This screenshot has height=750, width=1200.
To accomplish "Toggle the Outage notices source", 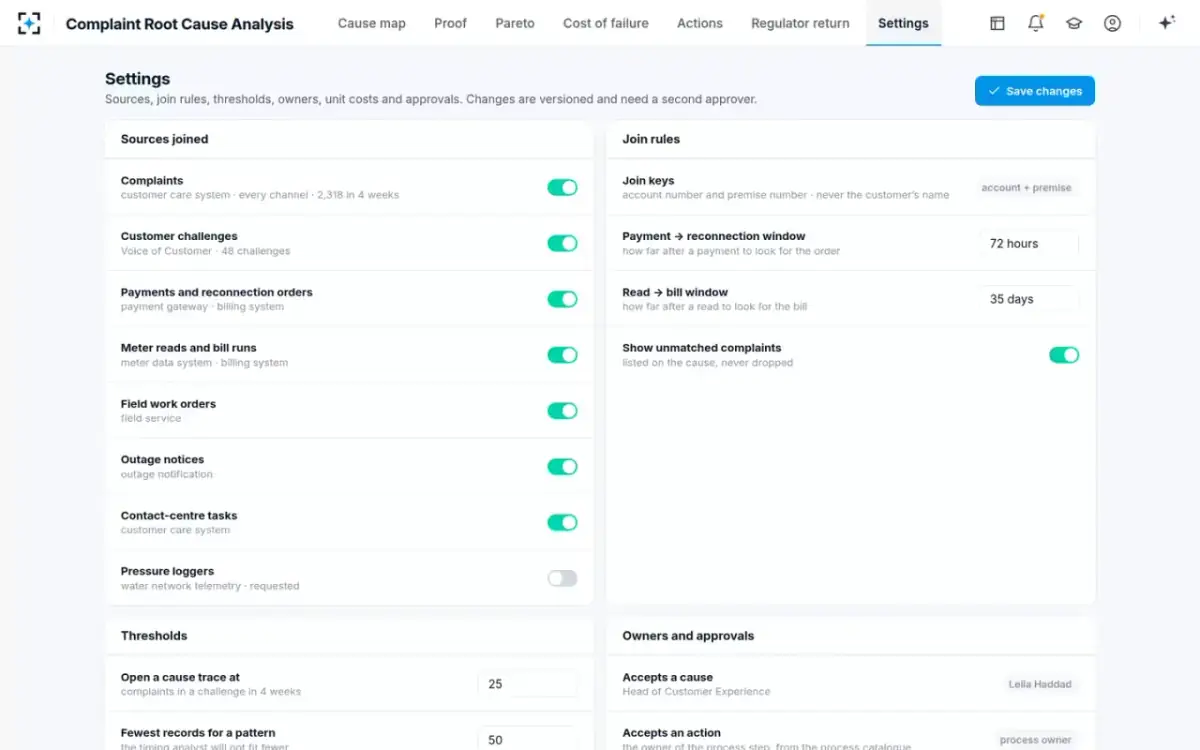I will tap(562, 467).
